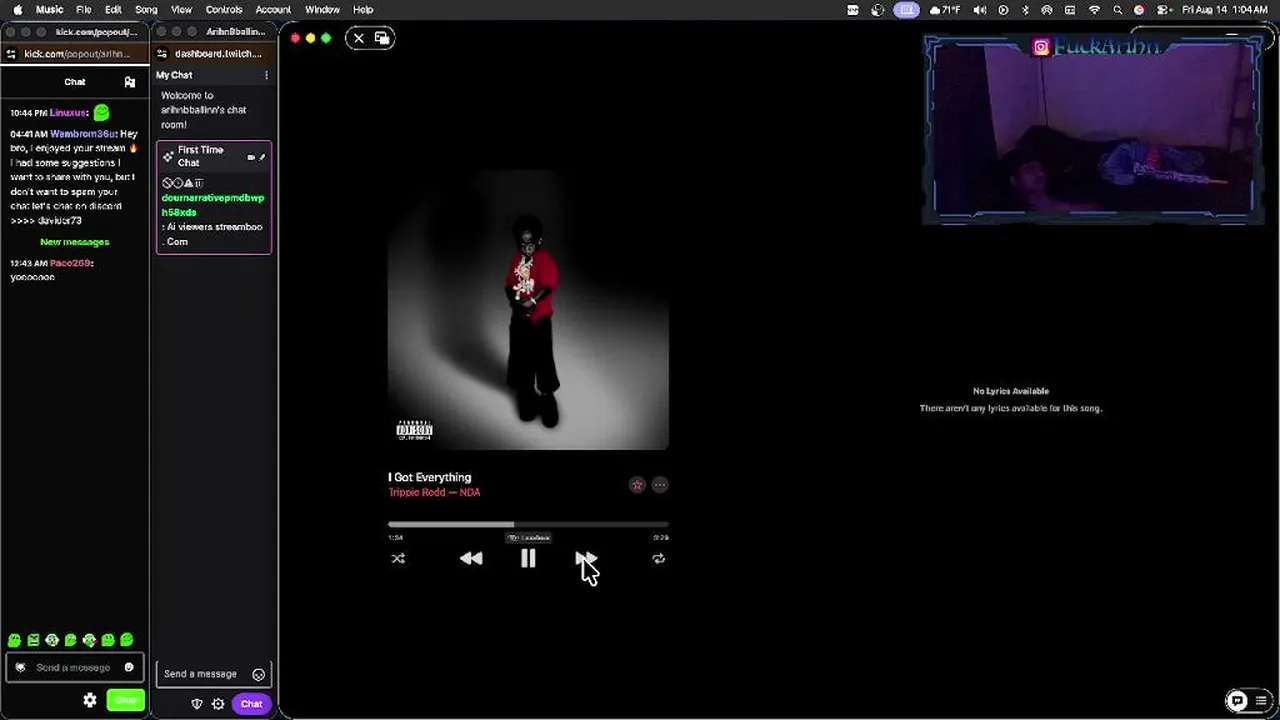Seek within the song progress bar
1280x720 pixels.
528,524
